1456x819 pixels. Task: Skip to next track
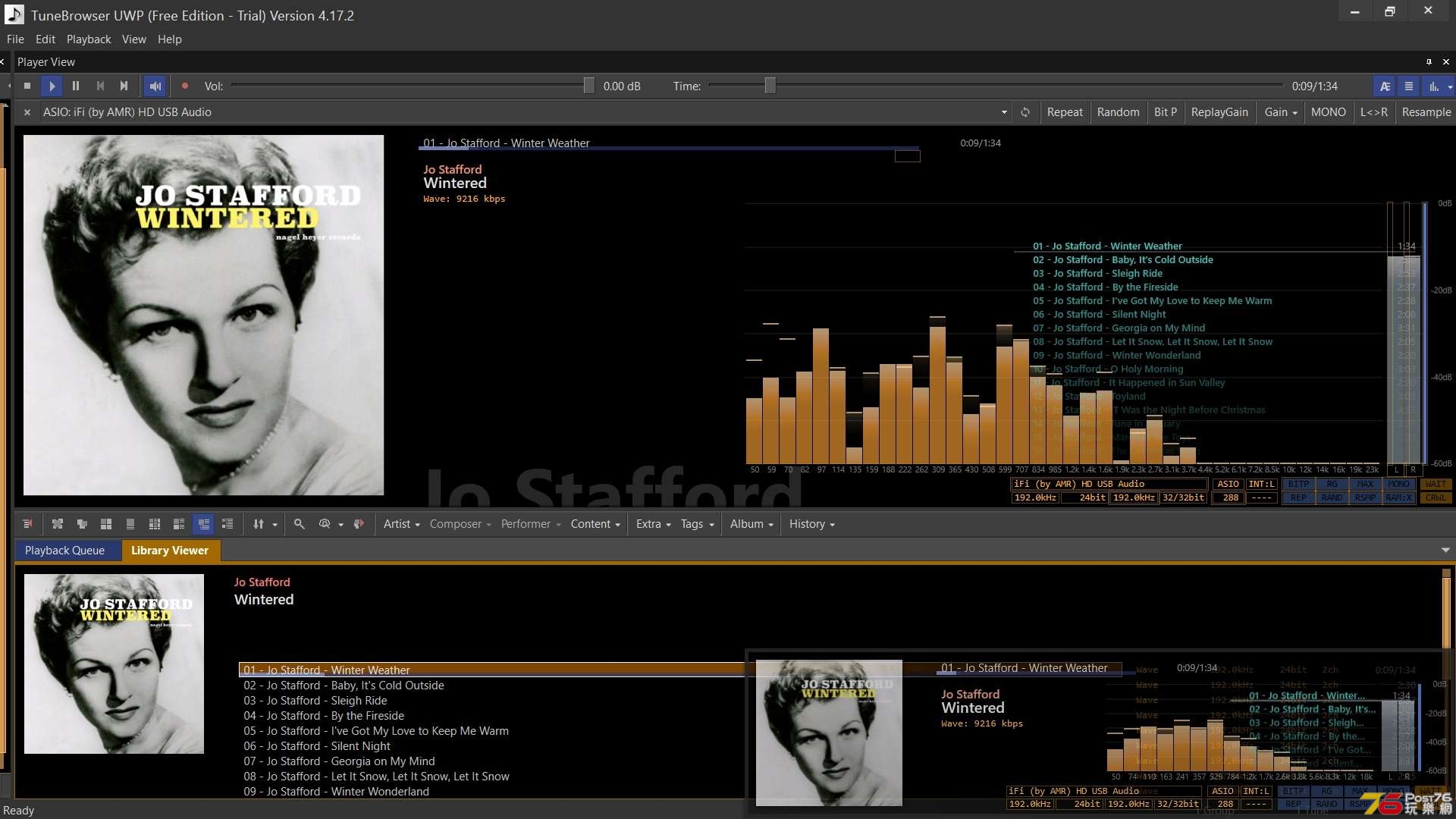[x=124, y=86]
